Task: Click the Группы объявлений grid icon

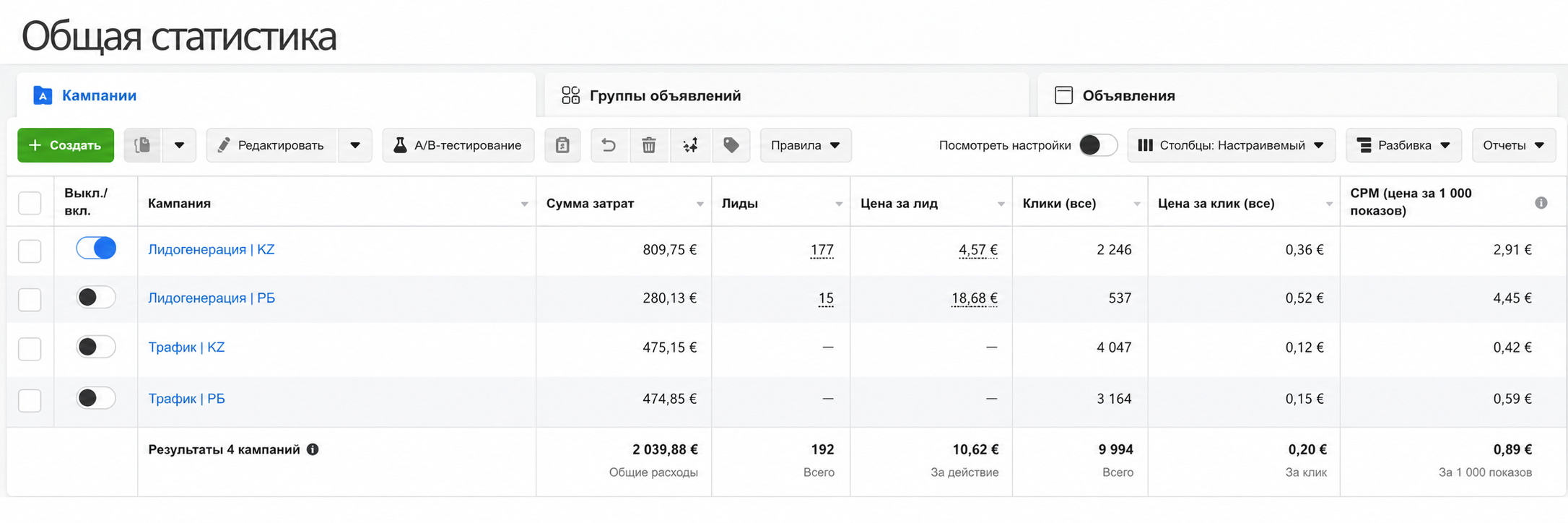Action: point(570,95)
